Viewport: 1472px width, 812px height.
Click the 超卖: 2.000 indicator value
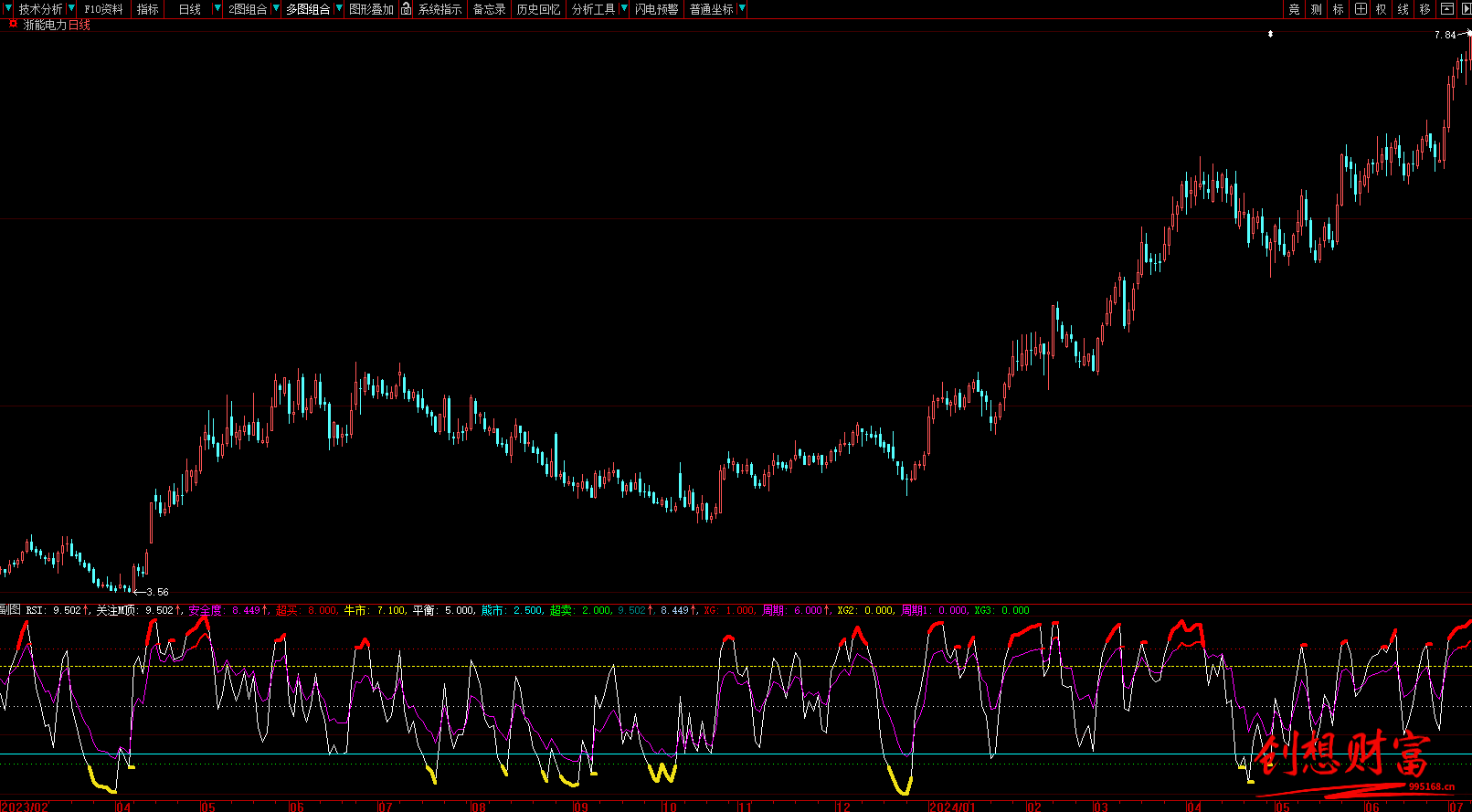click(x=580, y=610)
